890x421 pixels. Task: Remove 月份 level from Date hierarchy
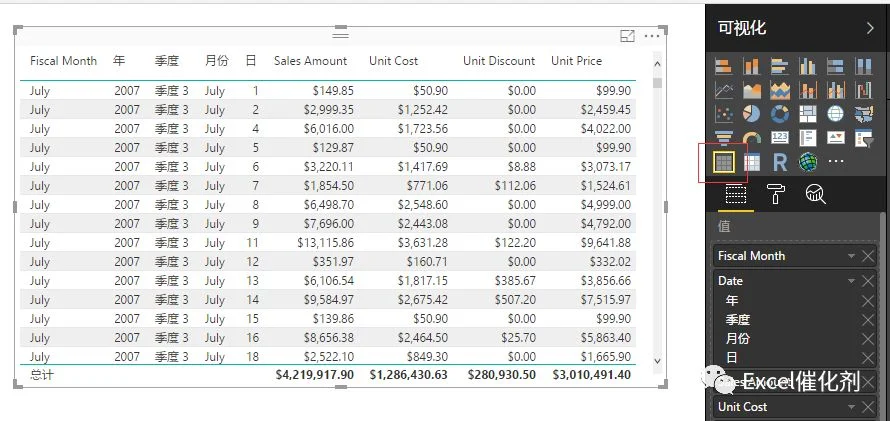point(868,339)
